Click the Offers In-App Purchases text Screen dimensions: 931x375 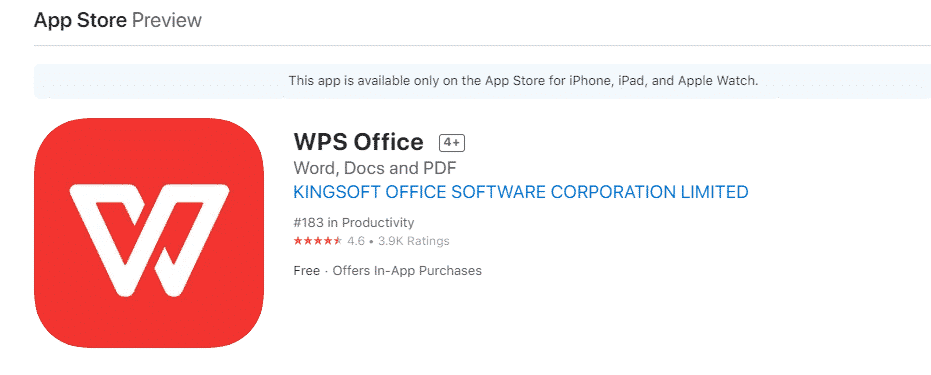coord(407,271)
